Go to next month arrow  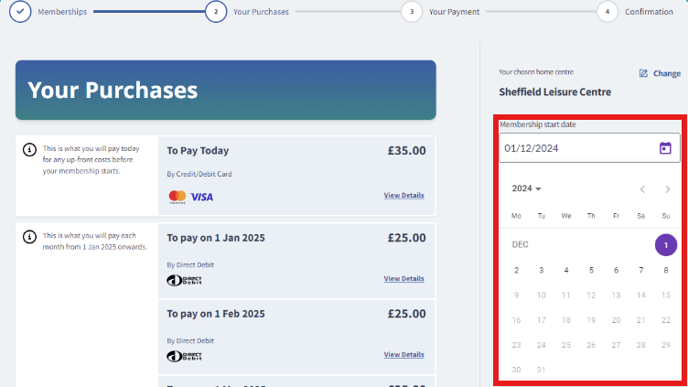pyautogui.click(x=667, y=189)
